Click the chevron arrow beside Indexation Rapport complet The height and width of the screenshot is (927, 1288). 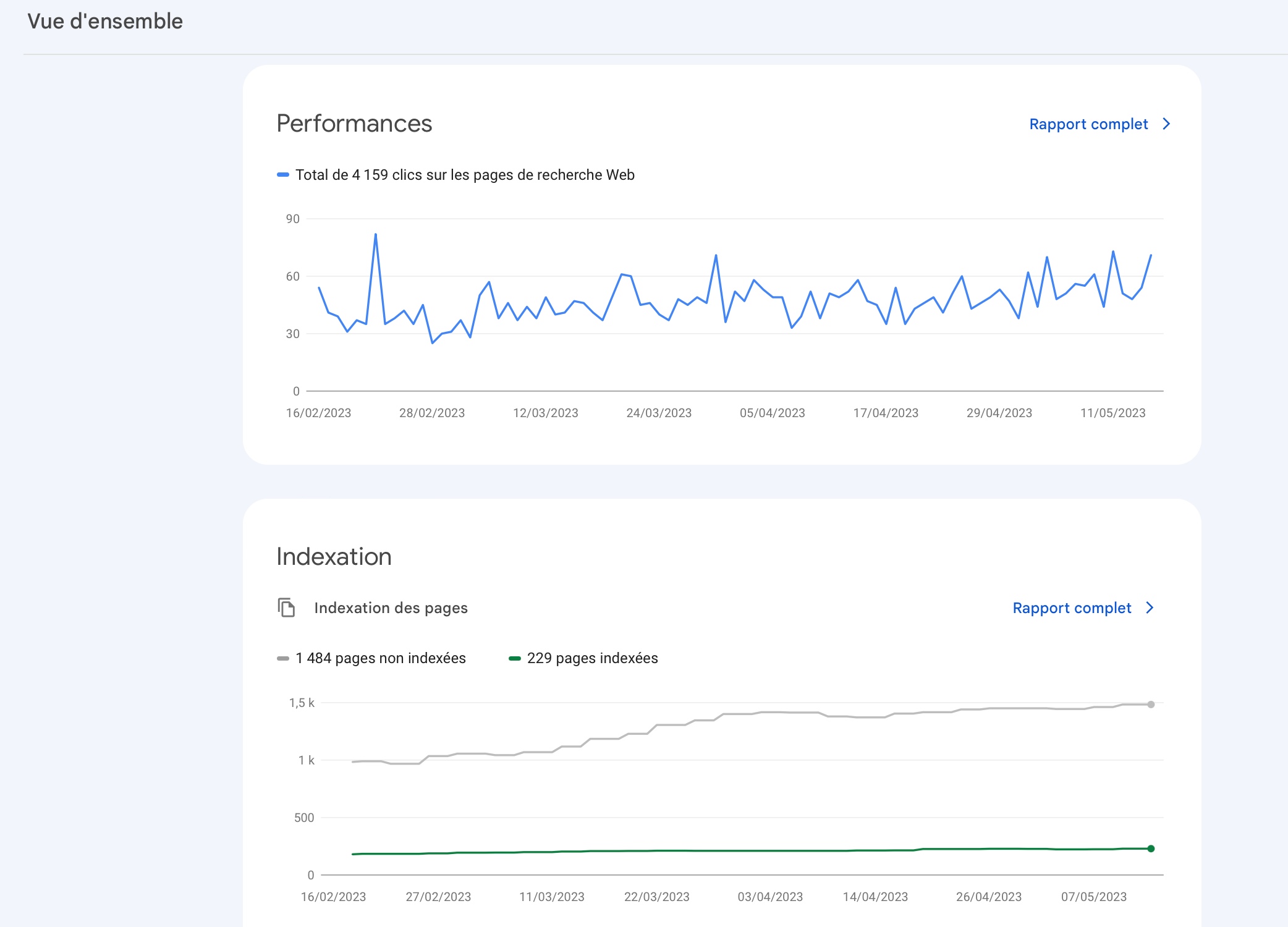1150,608
